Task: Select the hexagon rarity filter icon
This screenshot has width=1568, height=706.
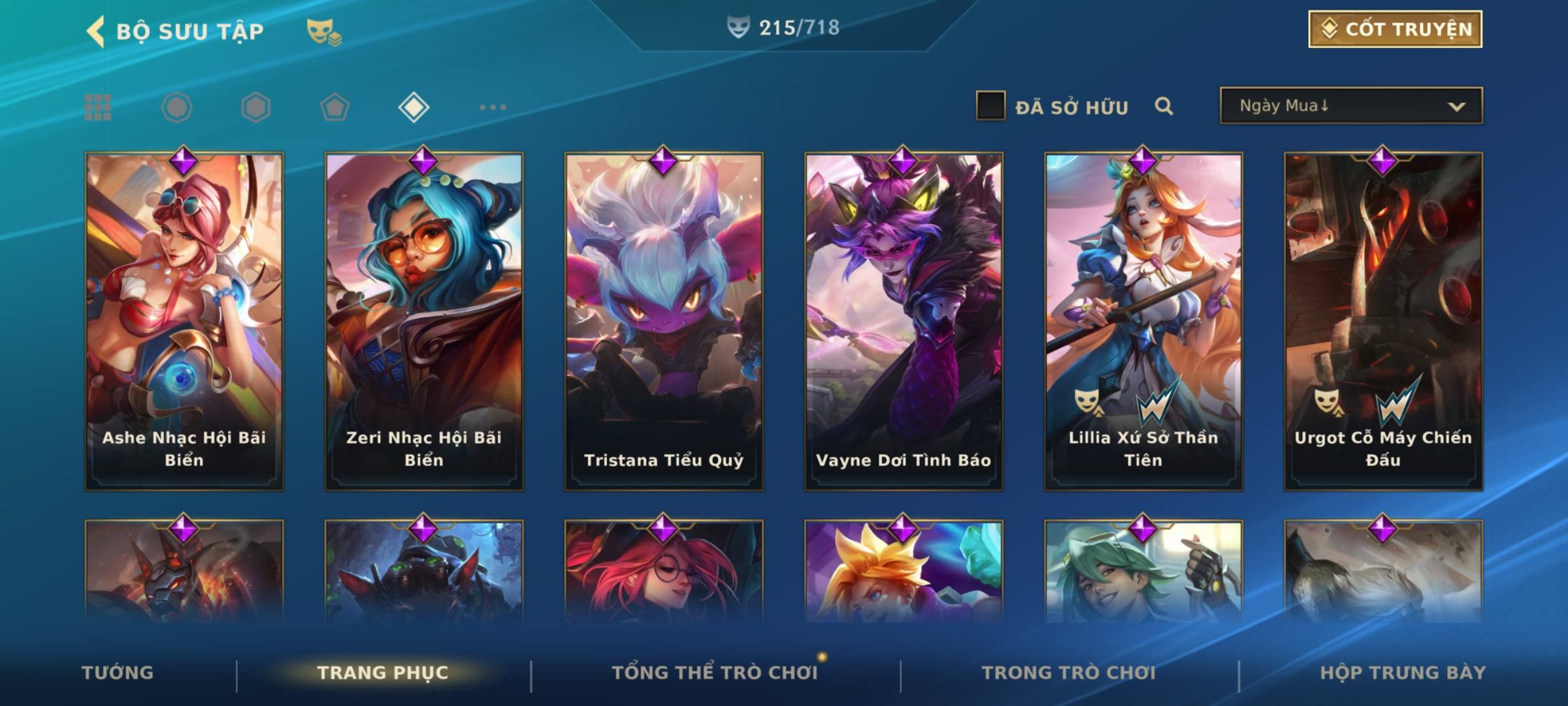Action: pos(255,107)
